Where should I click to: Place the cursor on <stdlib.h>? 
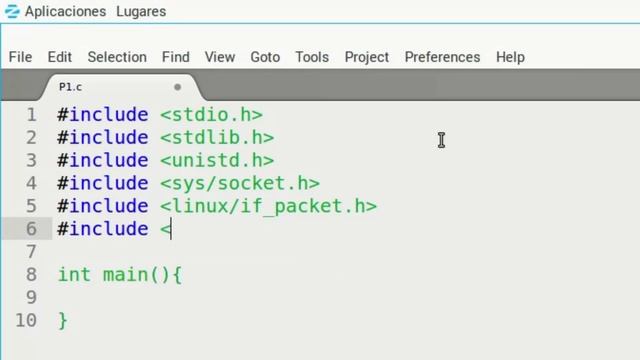pyautogui.click(x=217, y=138)
